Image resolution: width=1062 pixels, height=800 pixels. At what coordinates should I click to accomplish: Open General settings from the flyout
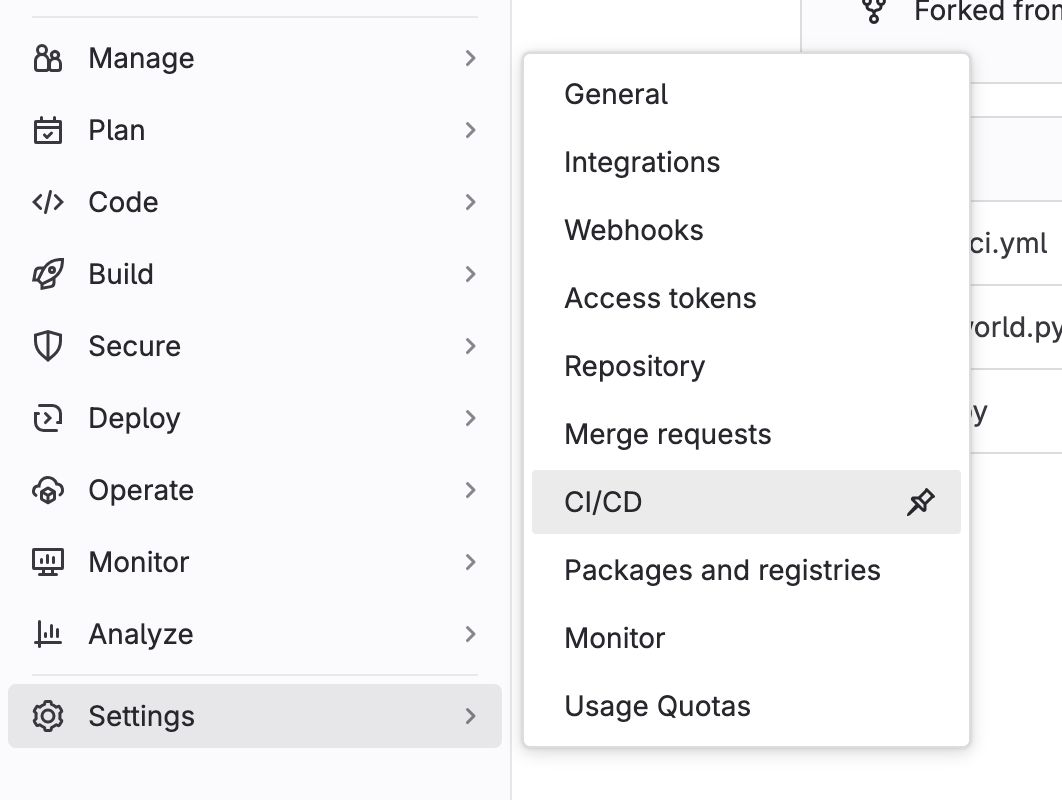(616, 95)
